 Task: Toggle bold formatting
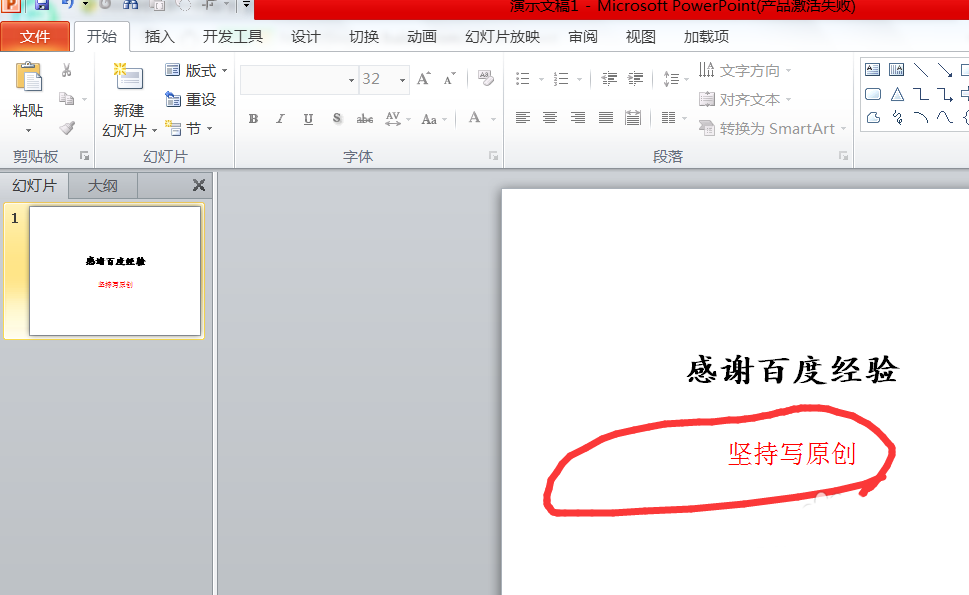click(253, 118)
